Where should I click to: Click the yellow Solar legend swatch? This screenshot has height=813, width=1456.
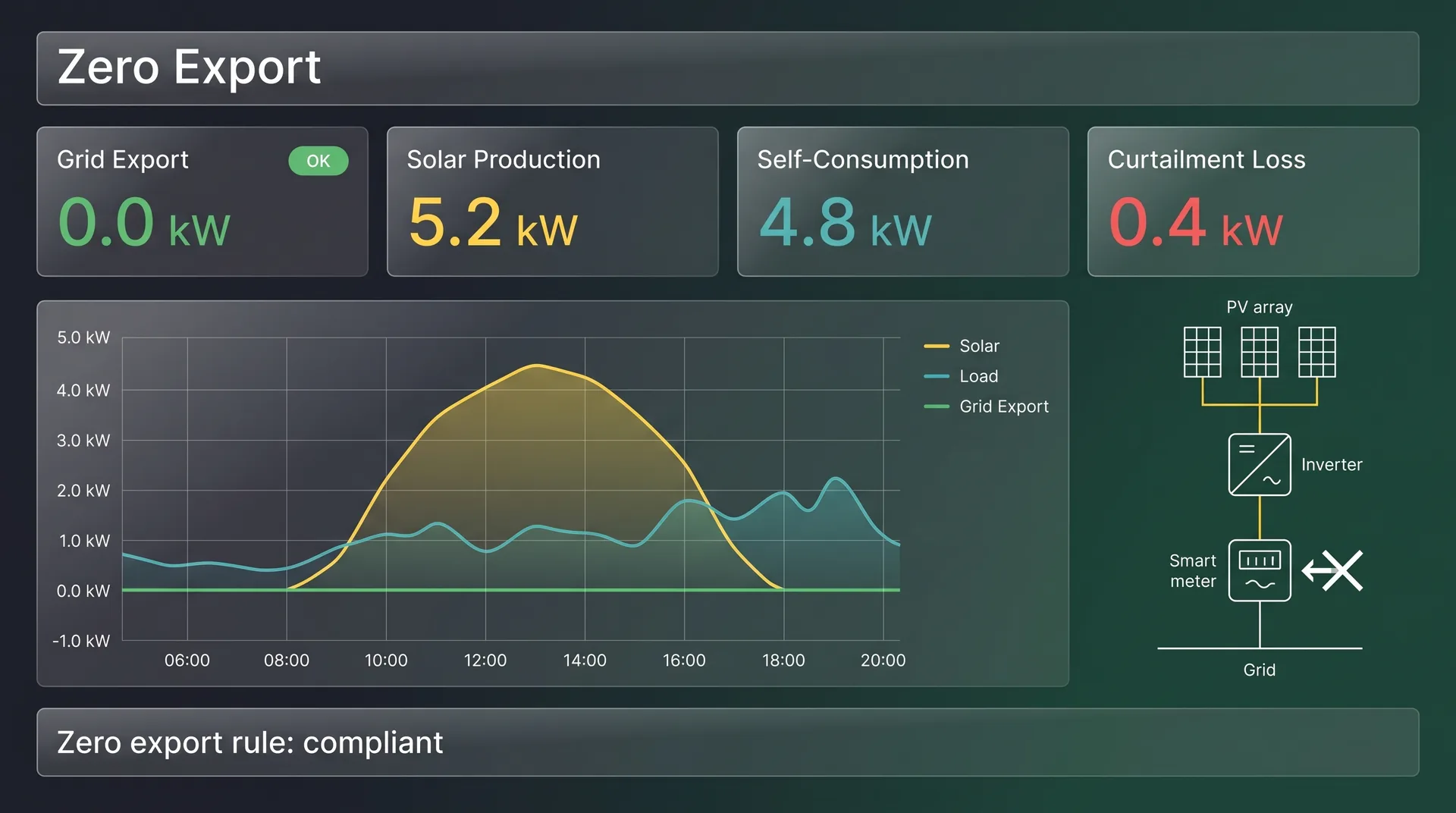tap(937, 346)
